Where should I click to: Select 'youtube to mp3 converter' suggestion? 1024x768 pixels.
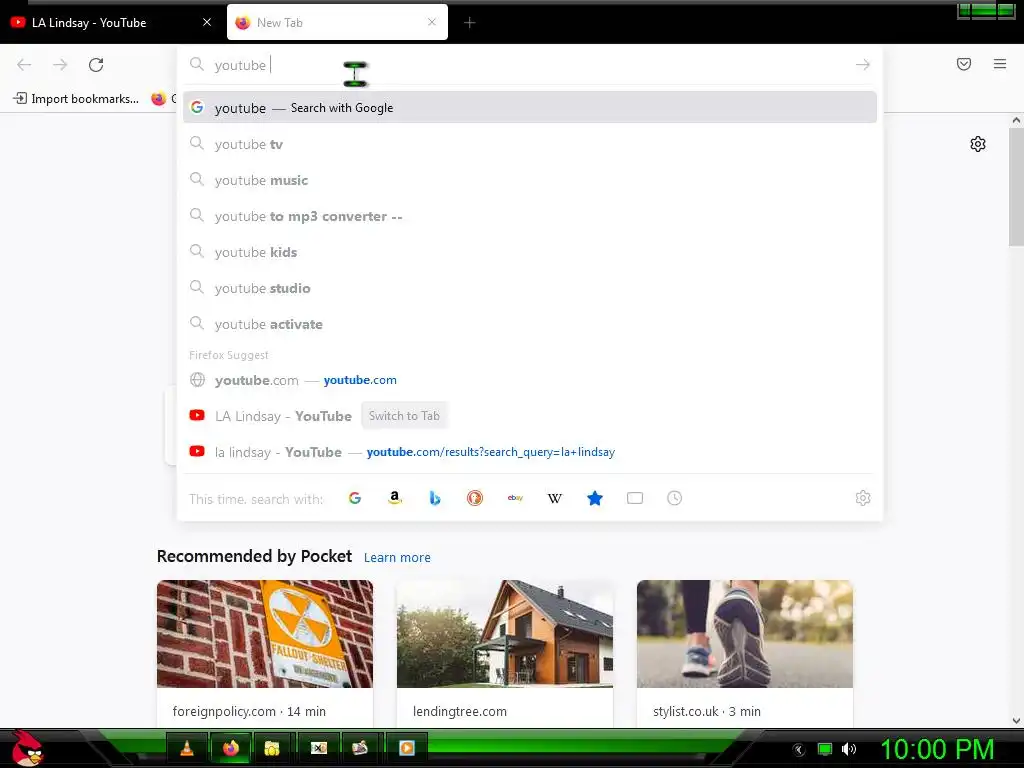(x=530, y=216)
